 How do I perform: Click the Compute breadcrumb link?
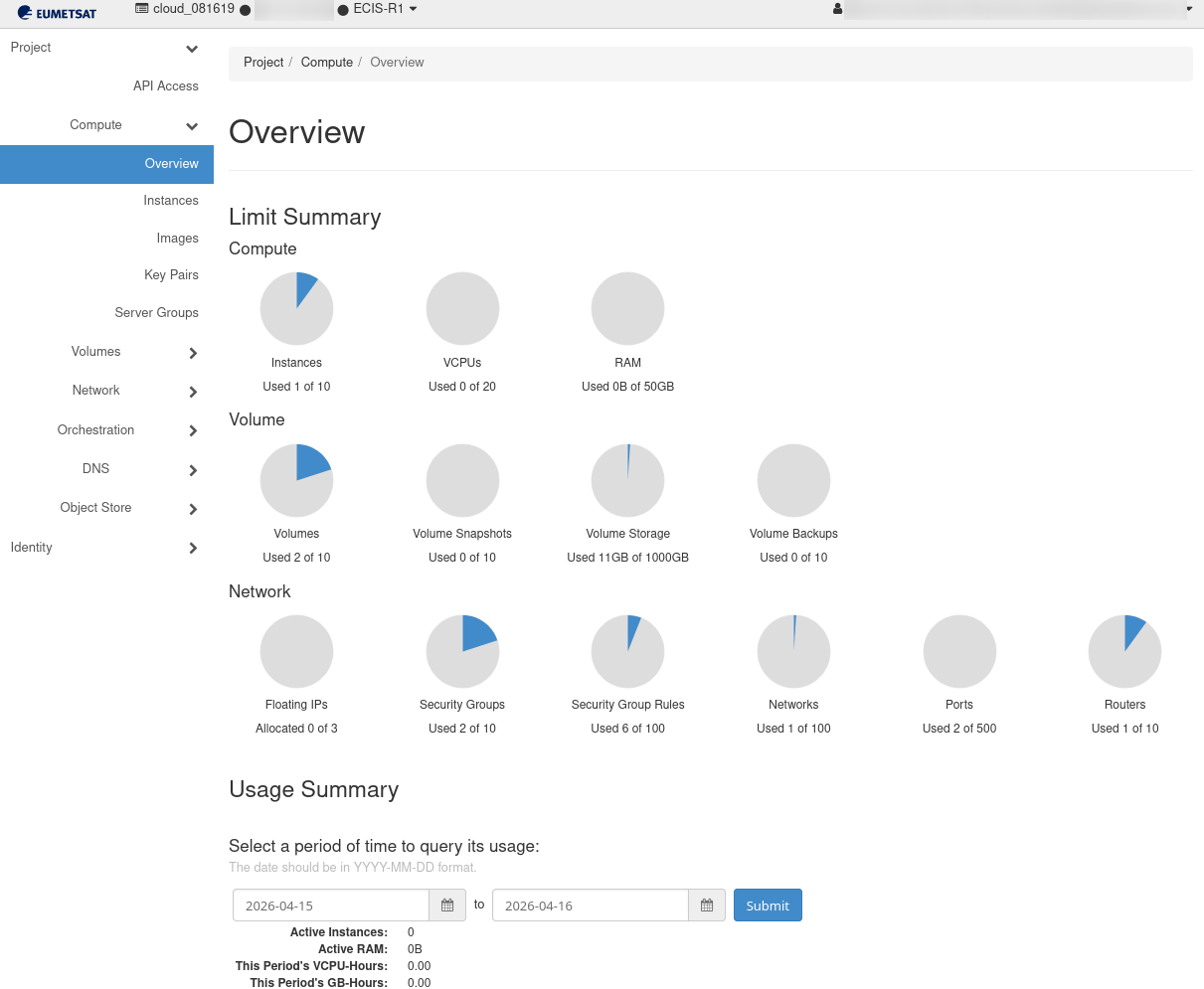[x=327, y=62]
